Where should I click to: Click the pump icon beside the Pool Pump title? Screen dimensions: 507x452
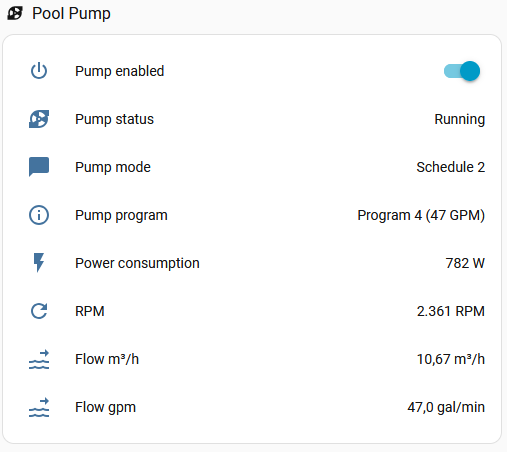click(x=15, y=13)
